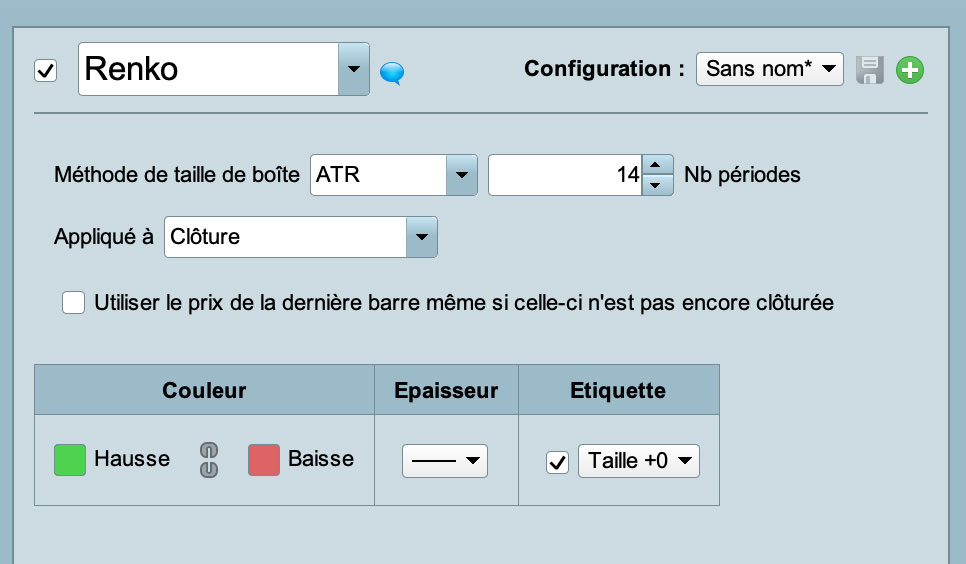Screen dimensions: 966x564
Task: Enable using last bar price when not closed
Action: tap(73, 302)
